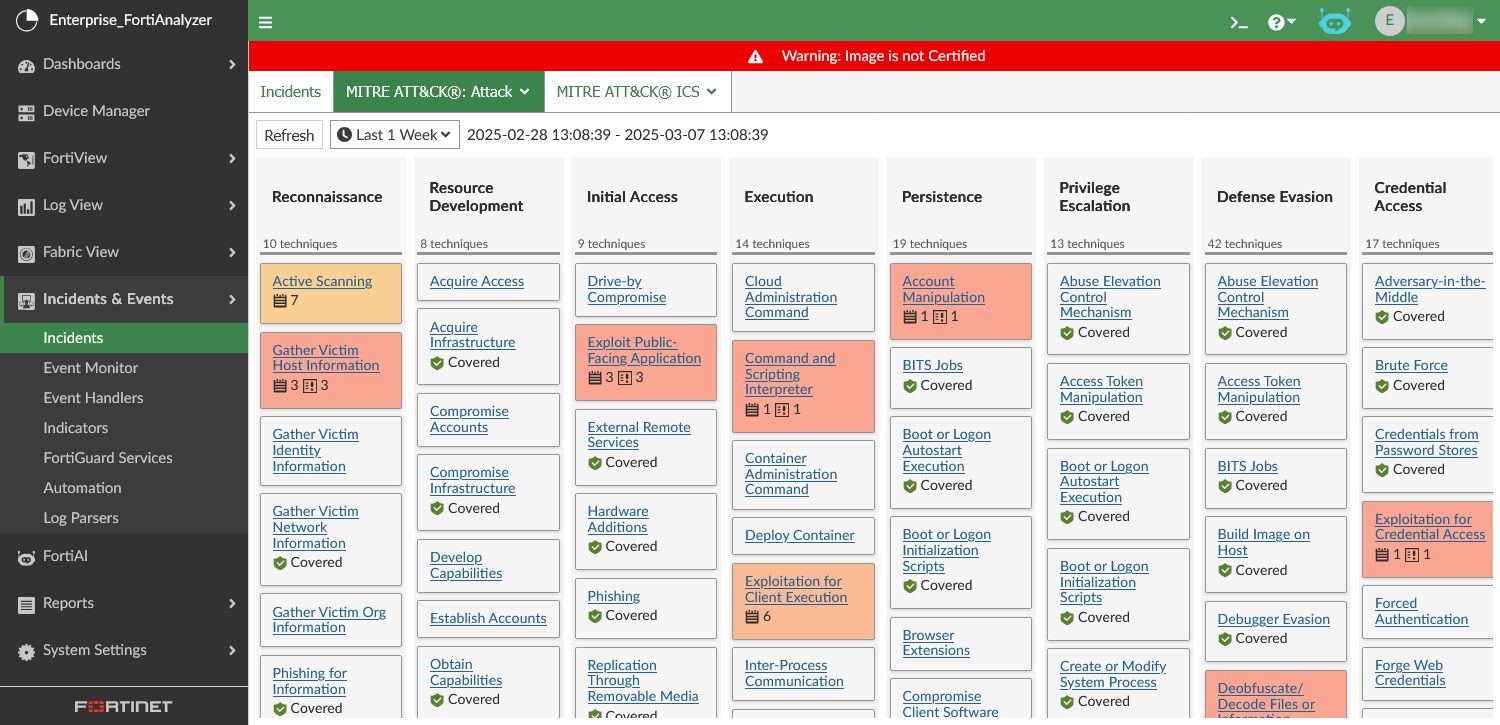
Task: Open the FortiAI robot assistant icon
Action: [x=1335, y=22]
